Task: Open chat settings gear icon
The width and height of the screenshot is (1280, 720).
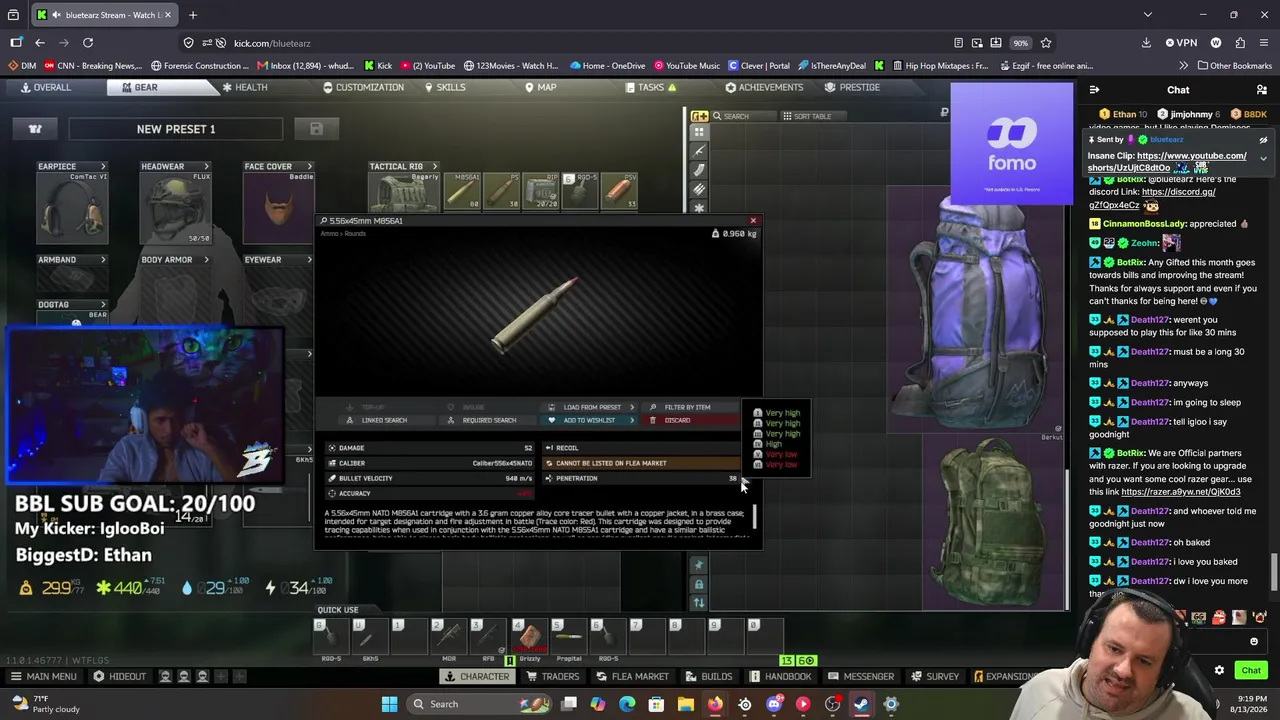Action: (x=1219, y=670)
